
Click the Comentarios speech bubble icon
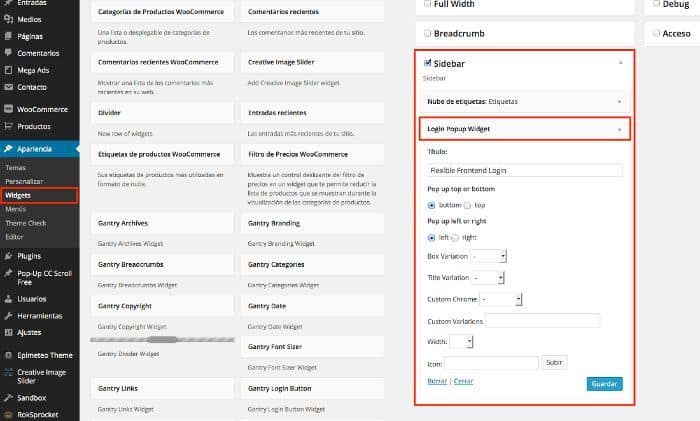pos(8,53)
